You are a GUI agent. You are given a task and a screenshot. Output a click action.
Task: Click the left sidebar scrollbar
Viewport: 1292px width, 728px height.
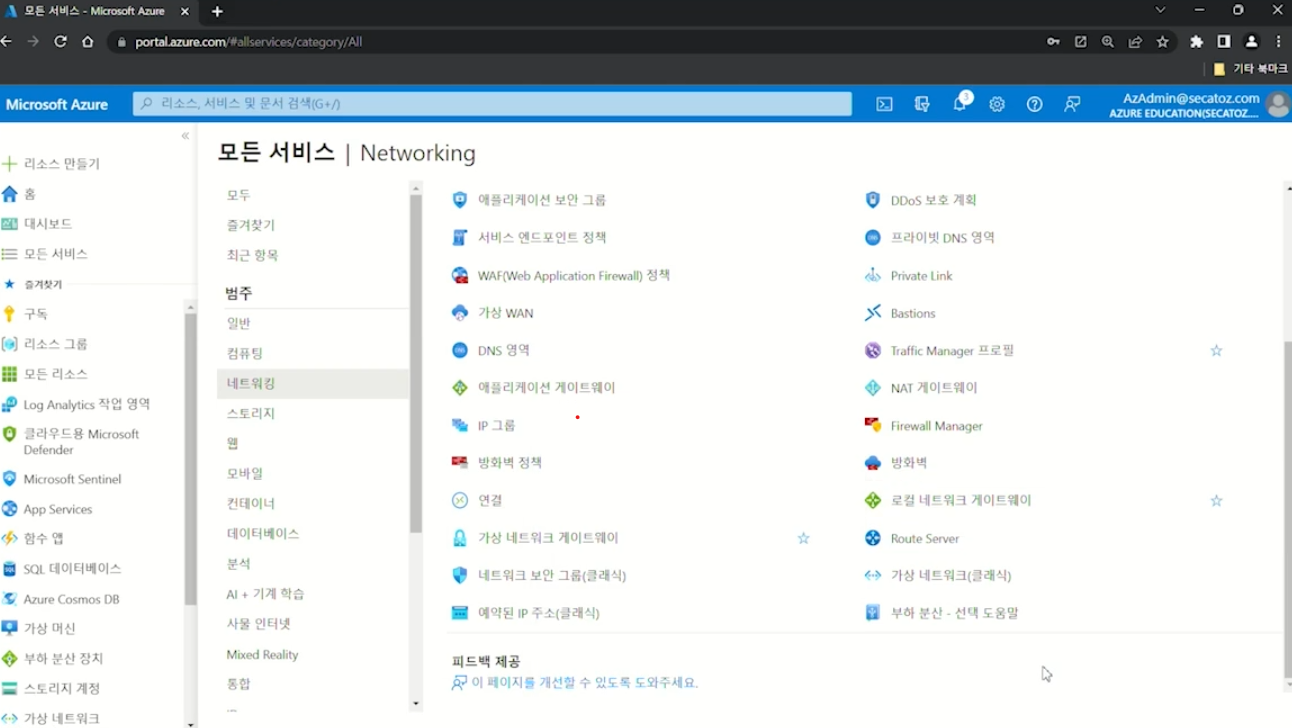[x=190, y=460]
